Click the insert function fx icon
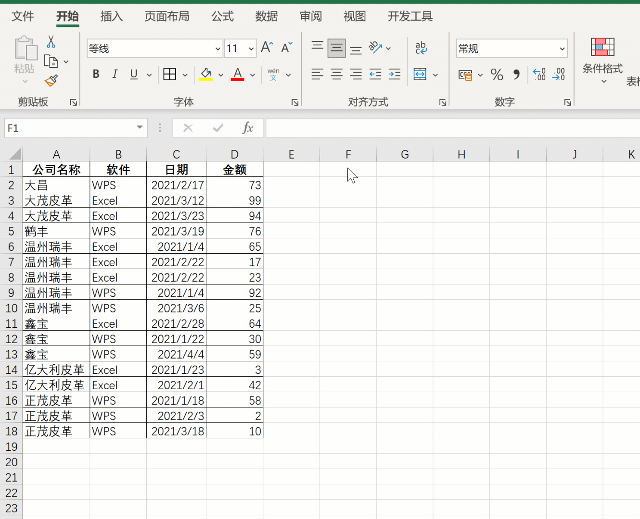 pyautogui.click(x=248, y=128)
